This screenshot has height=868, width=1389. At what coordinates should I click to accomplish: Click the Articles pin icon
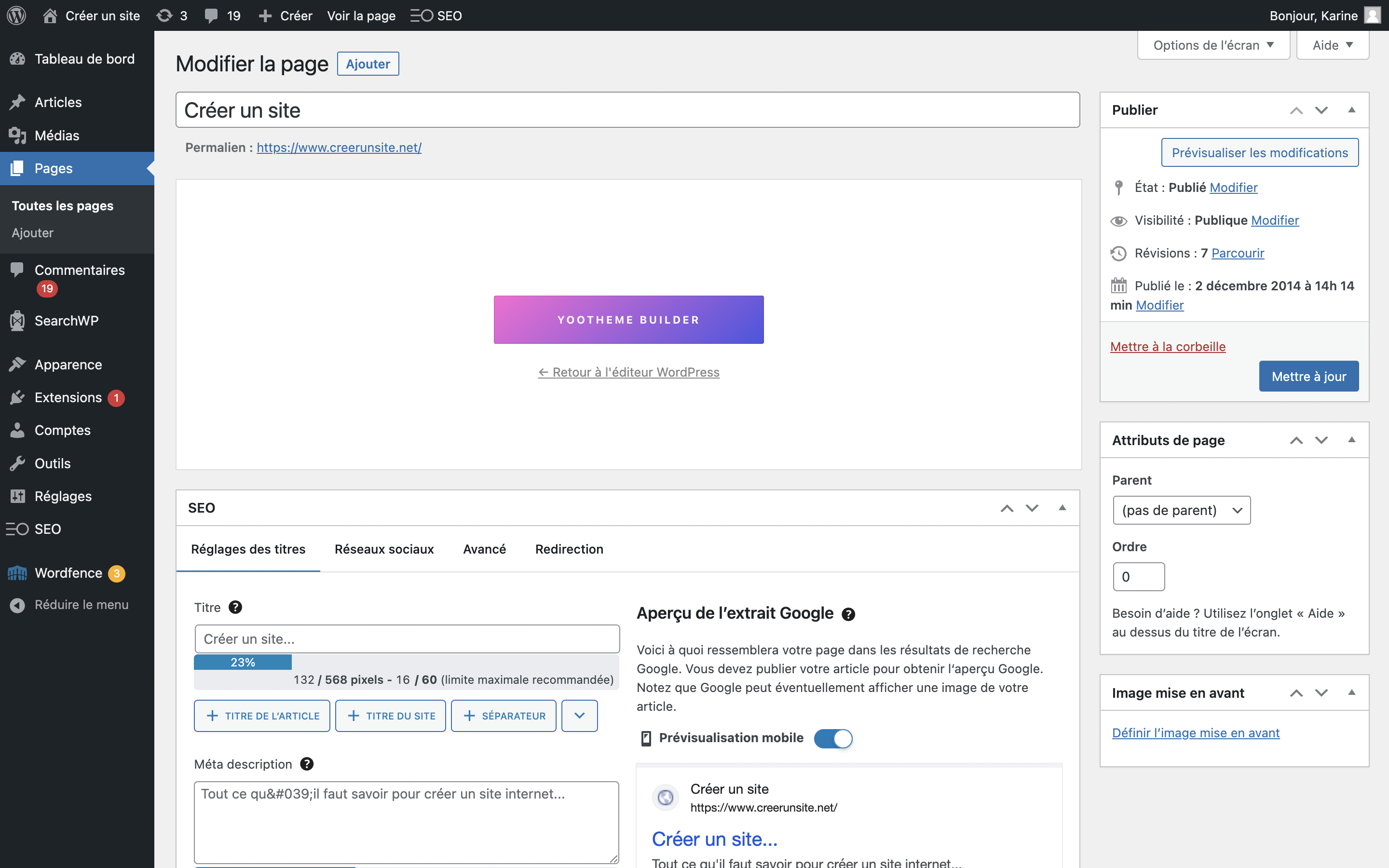pyautogui.click(x=17, y=102)
